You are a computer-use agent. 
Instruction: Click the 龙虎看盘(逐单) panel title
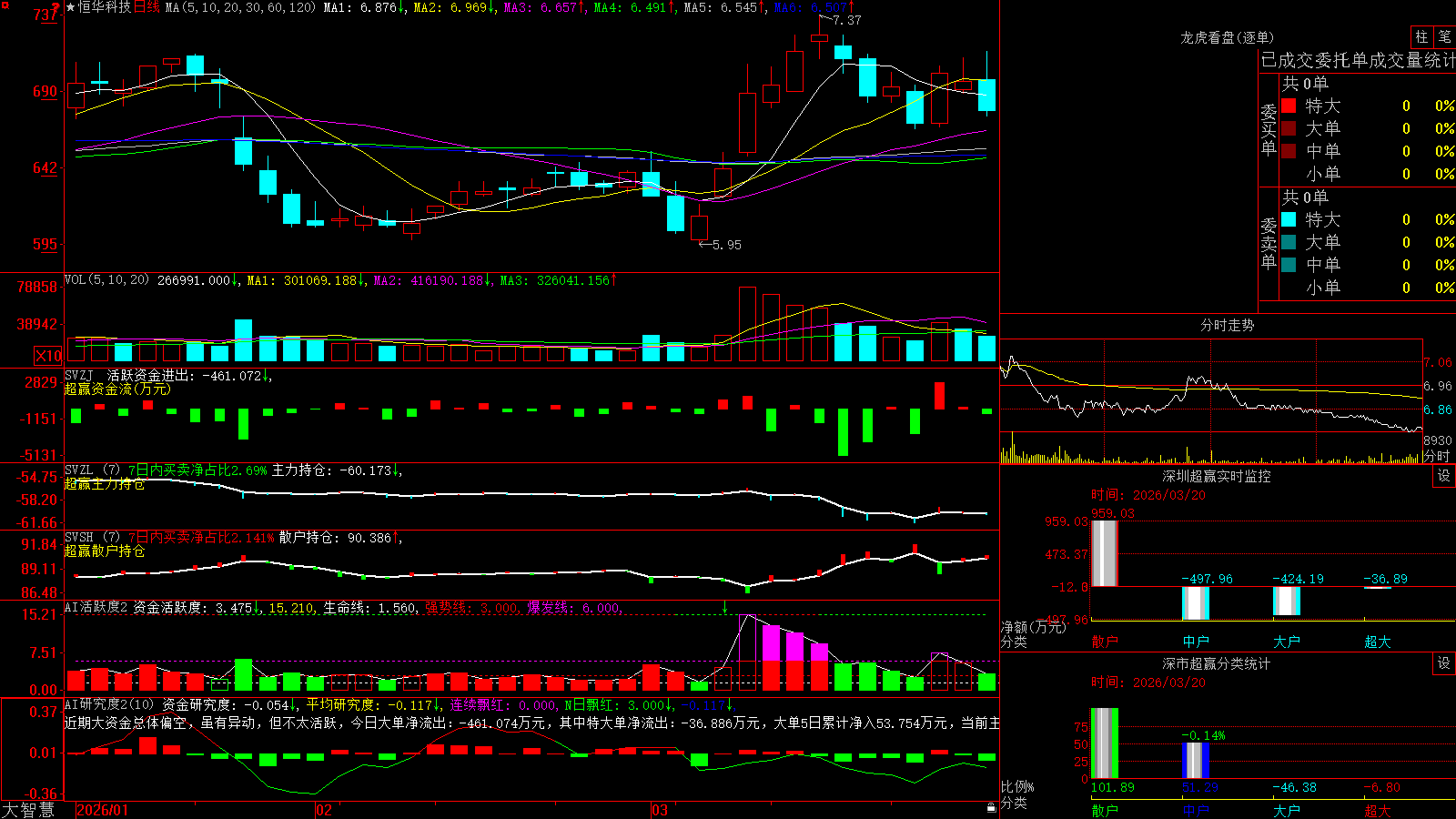[x=1228, y=37]
